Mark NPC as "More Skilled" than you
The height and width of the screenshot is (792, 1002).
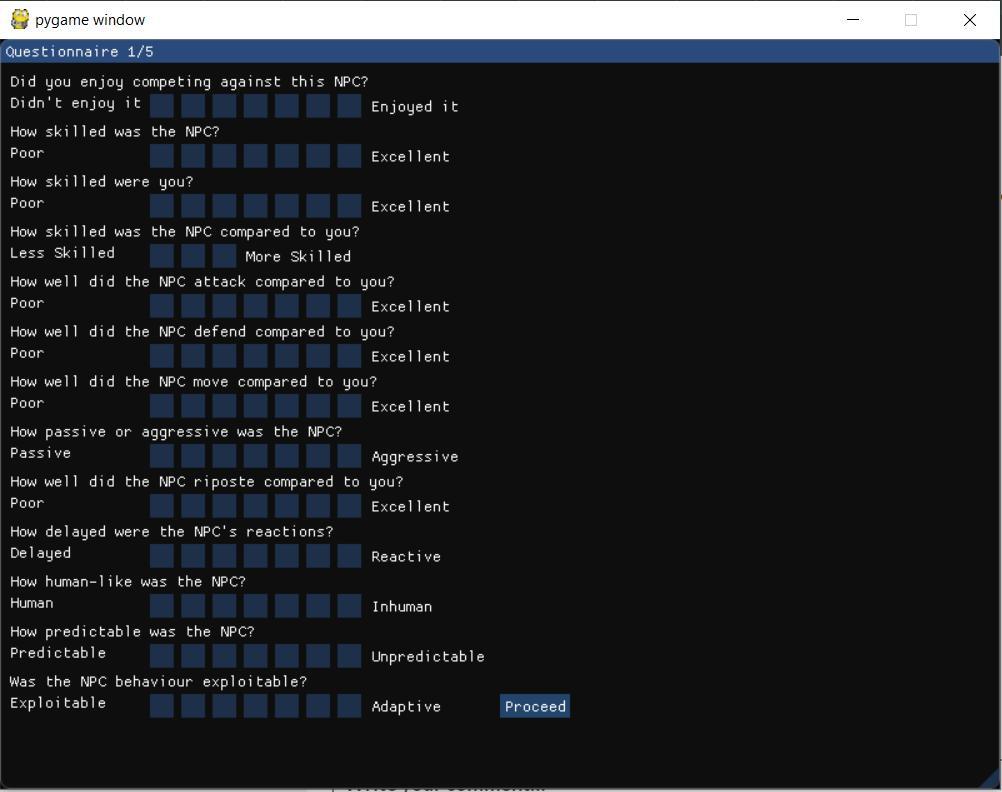click(x=224, y=254)
